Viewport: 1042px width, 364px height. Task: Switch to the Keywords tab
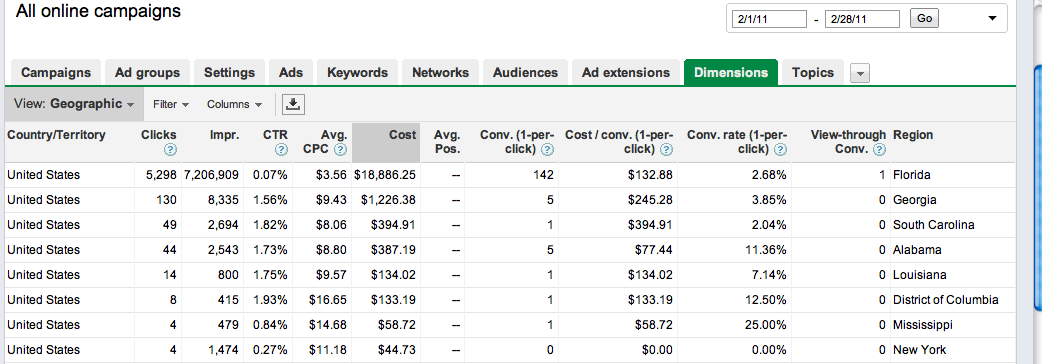coord(358,73)
